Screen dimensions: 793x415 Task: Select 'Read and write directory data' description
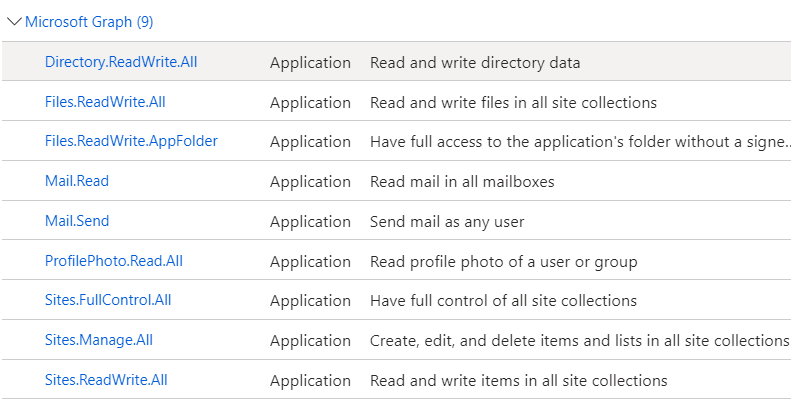tap(475, 63)
